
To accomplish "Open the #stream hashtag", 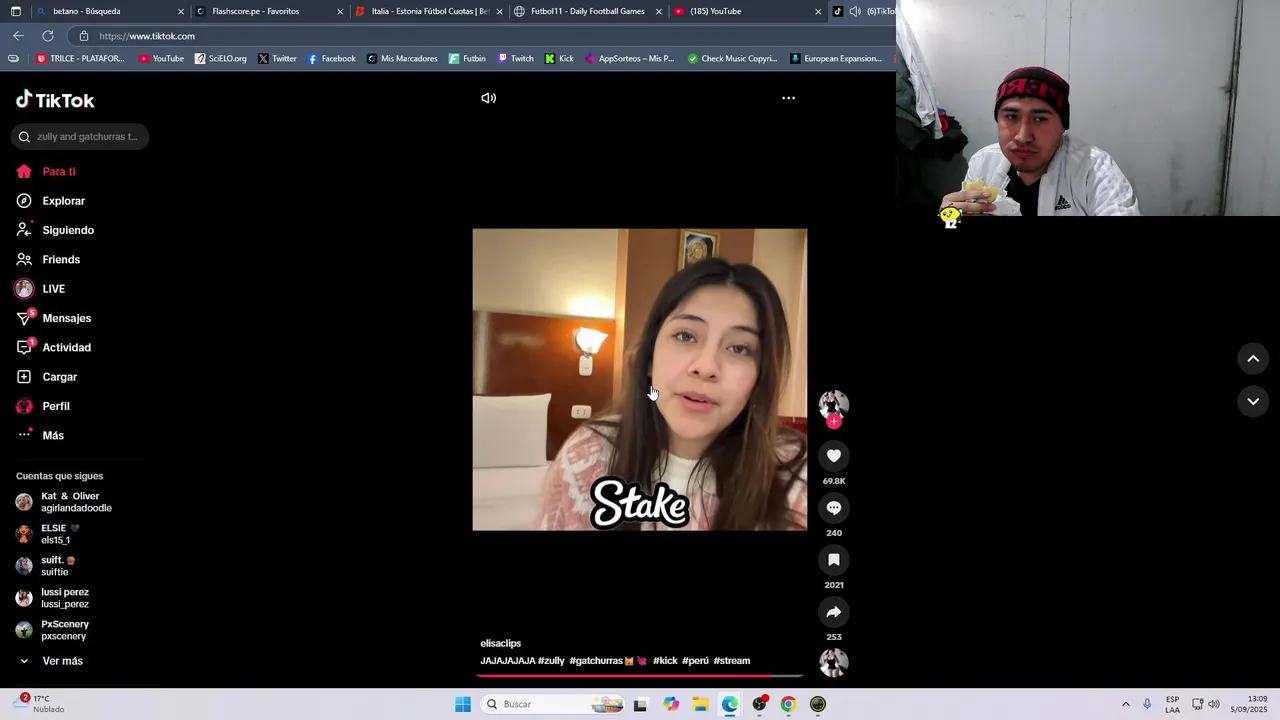I will coord(731,661).
